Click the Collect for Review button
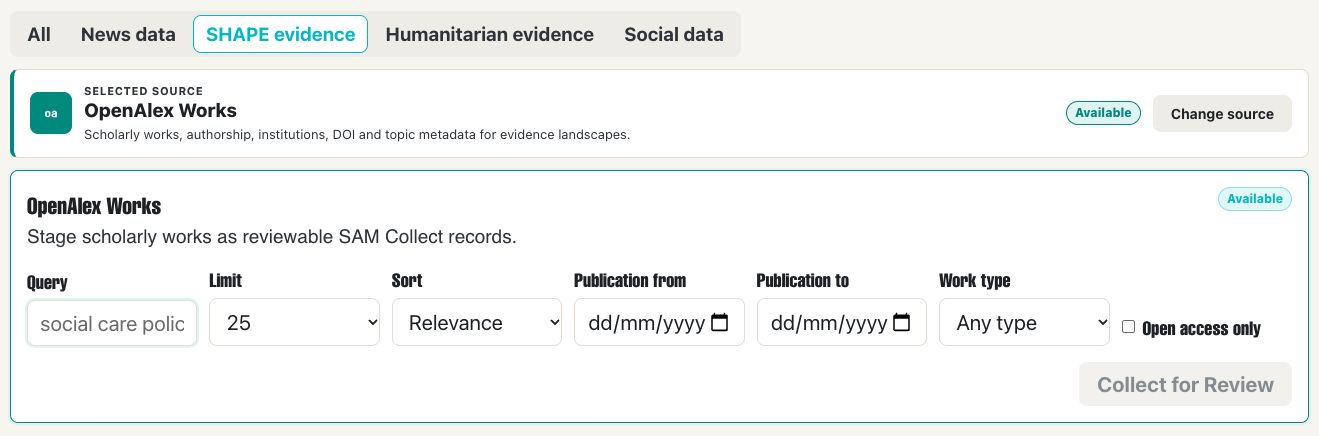 (1185, 385)
